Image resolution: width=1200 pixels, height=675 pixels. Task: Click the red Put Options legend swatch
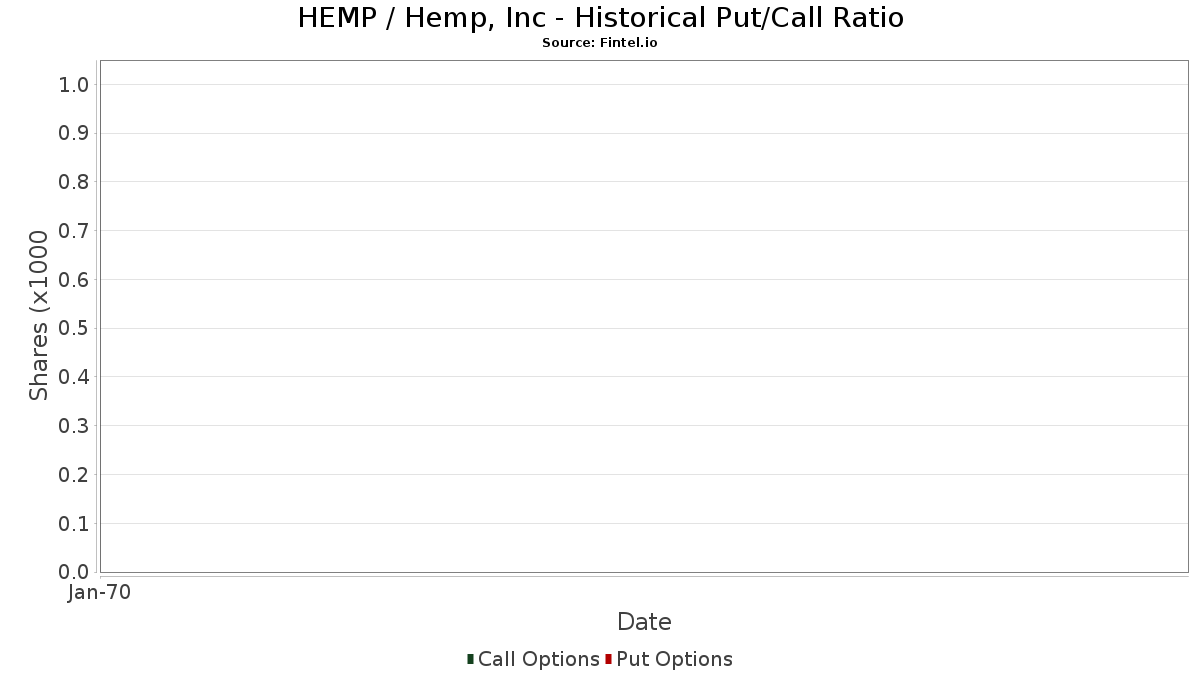point(608,659)
